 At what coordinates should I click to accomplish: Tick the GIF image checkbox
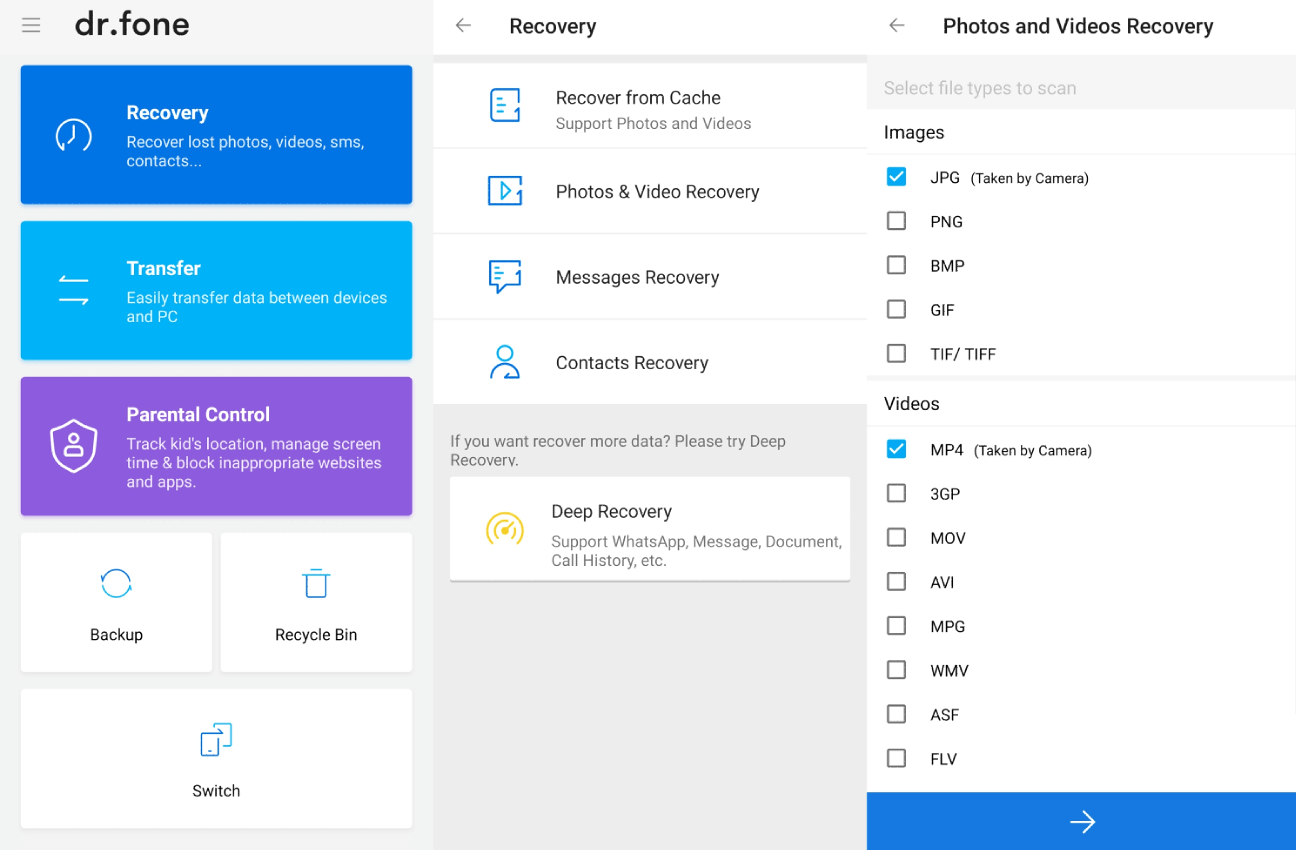coord(896,309)
